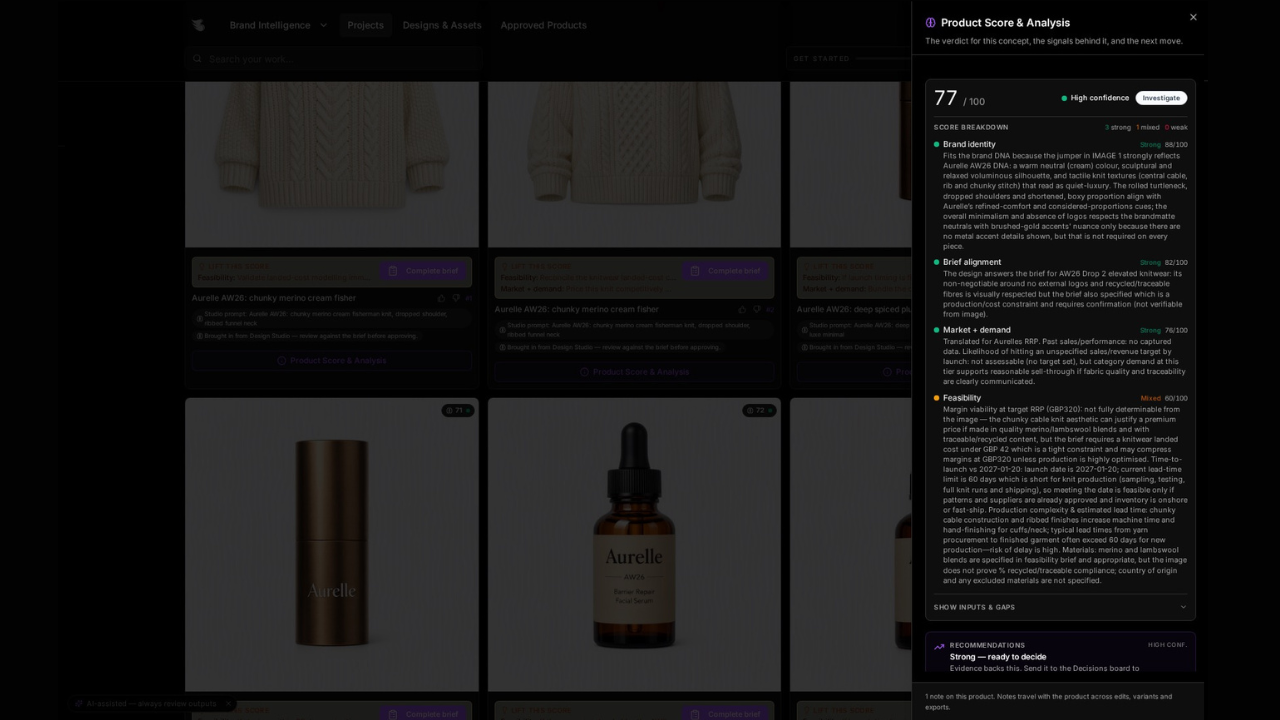The height and width of the screenshot is (720, 1280).
Task: Thumbs up the first chunky merino card
Action: 441,298
